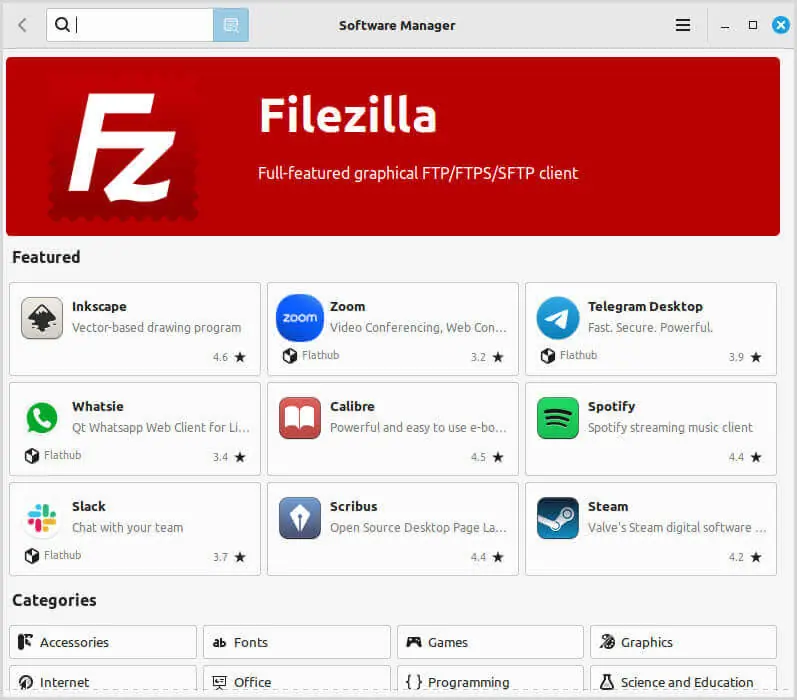Open the Whatsie app icon
Screen dimensions: 797x700
(42, 418)
